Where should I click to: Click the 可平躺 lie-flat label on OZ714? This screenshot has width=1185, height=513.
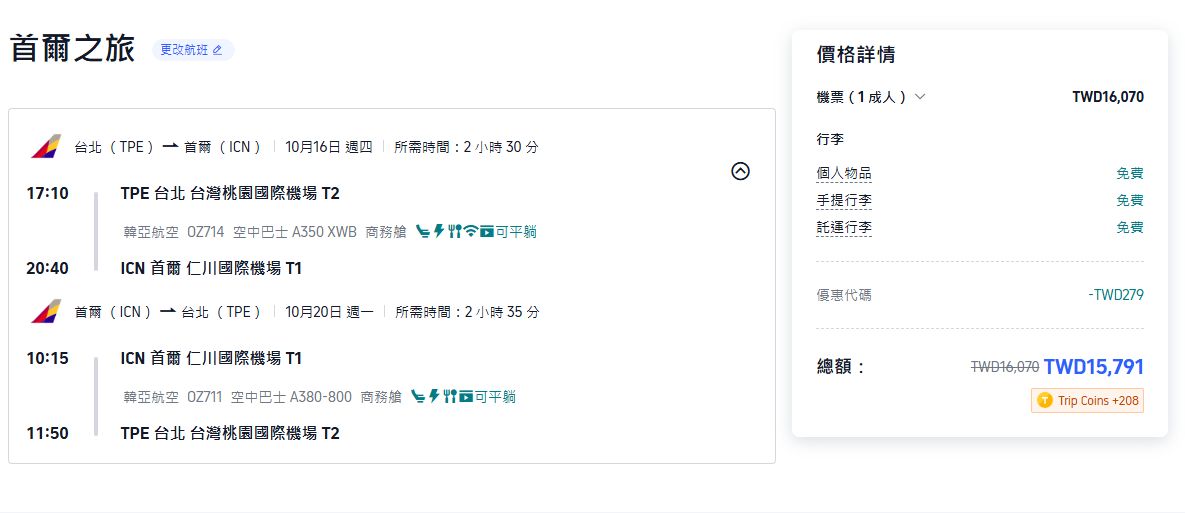click(516, 232)
